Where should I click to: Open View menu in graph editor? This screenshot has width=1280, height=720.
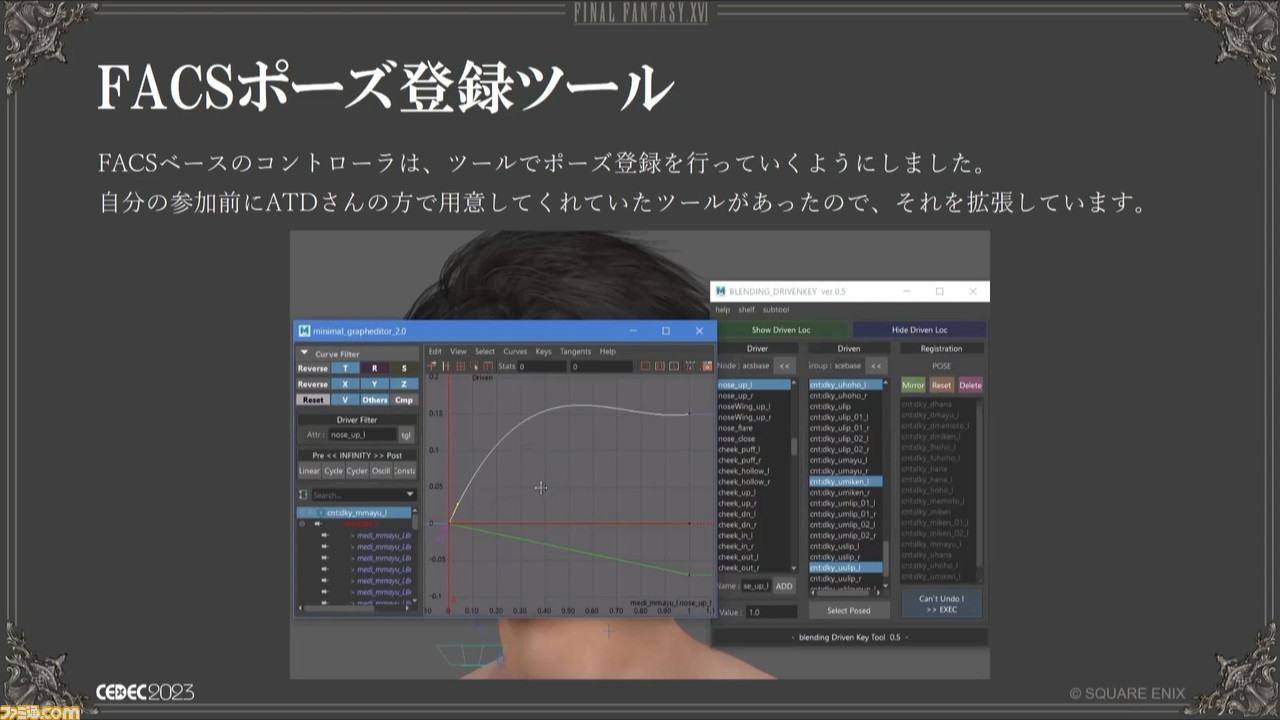[458, 352]
